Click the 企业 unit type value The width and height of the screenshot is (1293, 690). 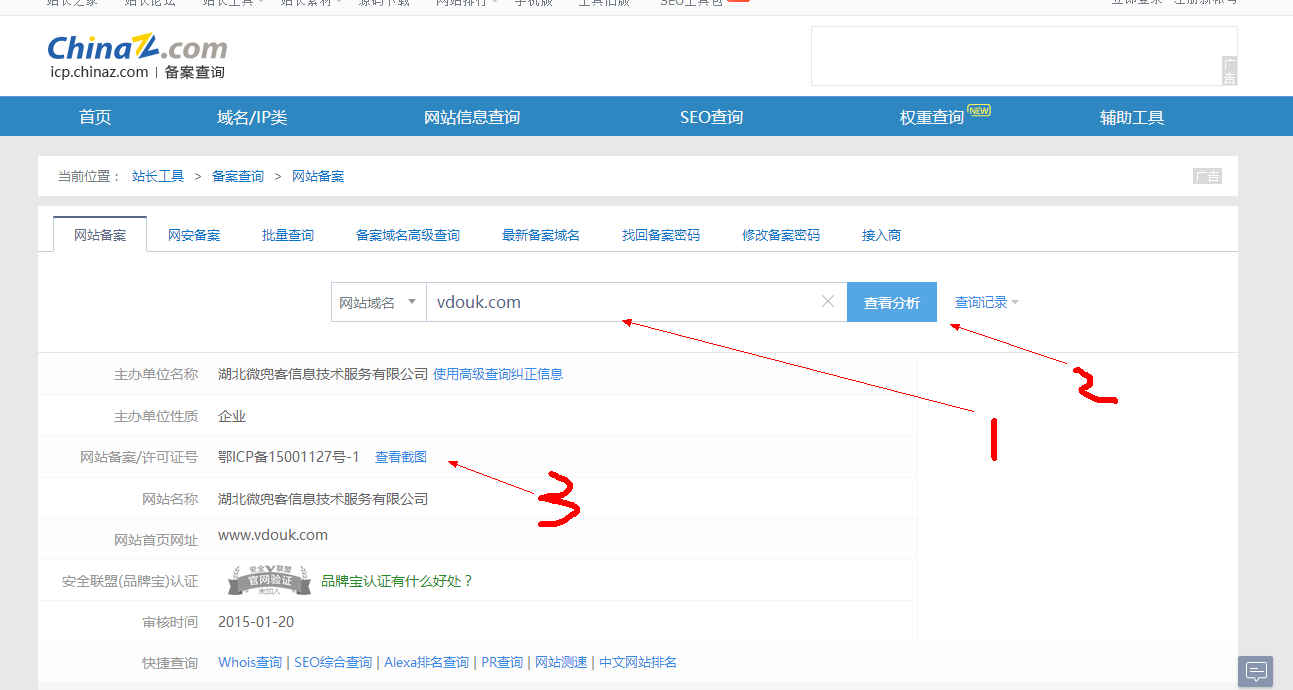pyautogui.click(x=232, y=416)
